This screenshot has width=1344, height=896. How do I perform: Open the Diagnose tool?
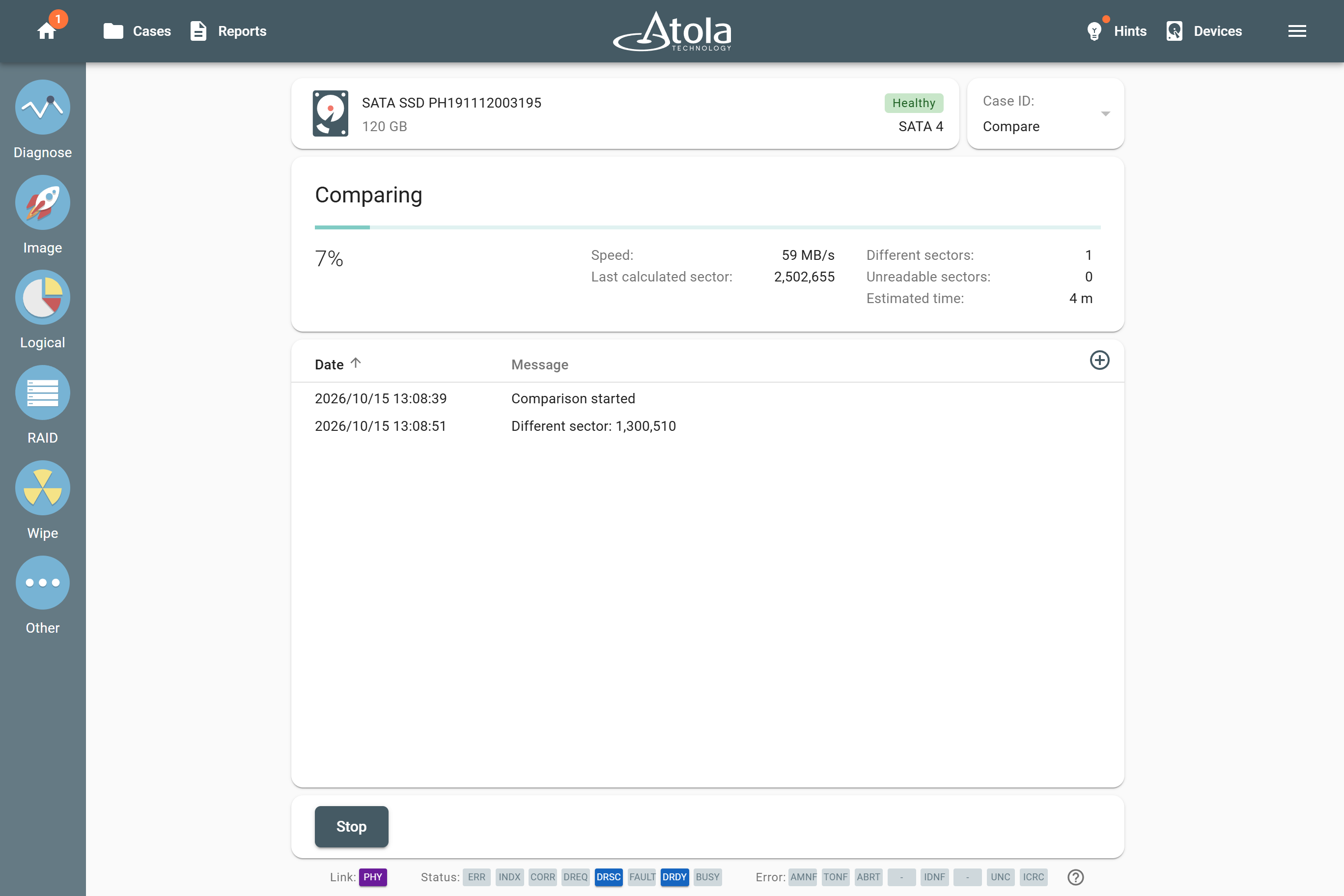[x=43, y=120]
